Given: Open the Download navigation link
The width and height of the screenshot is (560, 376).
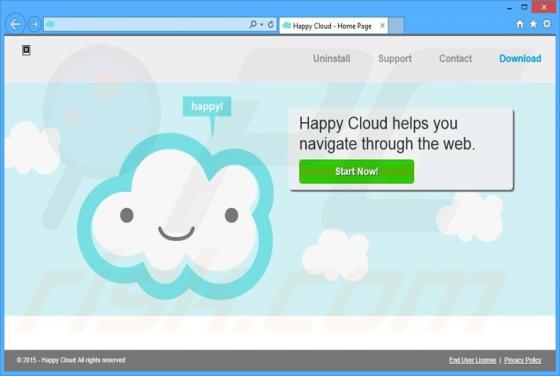Looking at the screenshot, I should (x=520, y=59).
